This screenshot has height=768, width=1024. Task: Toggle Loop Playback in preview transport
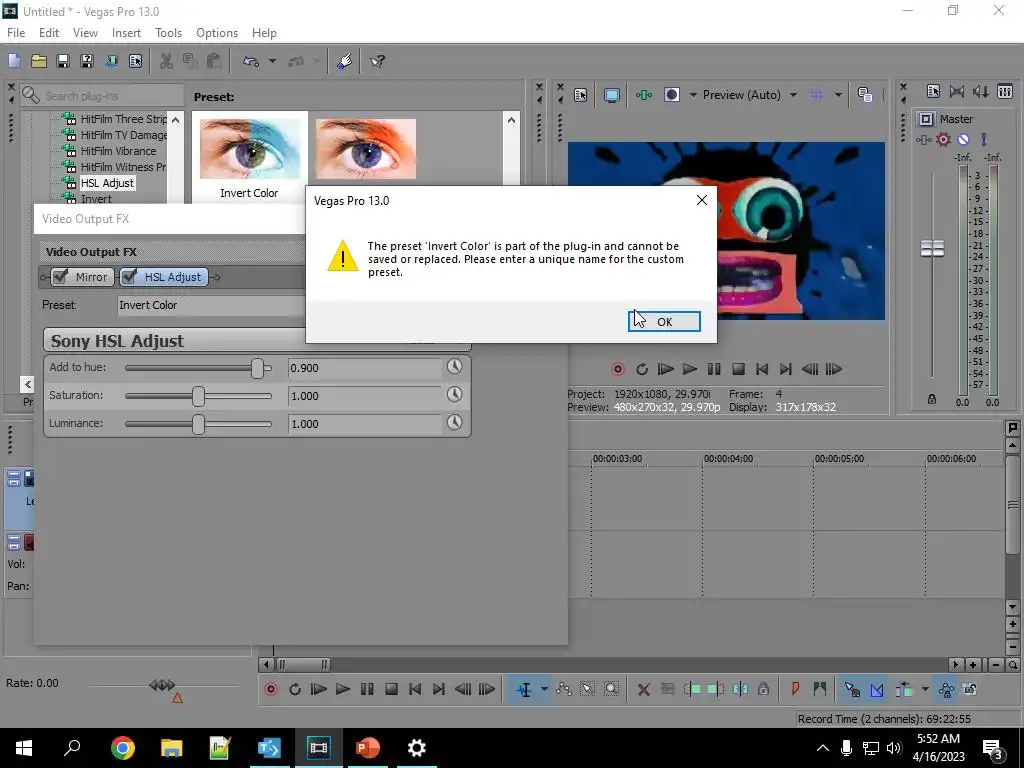tap(642, 369)
